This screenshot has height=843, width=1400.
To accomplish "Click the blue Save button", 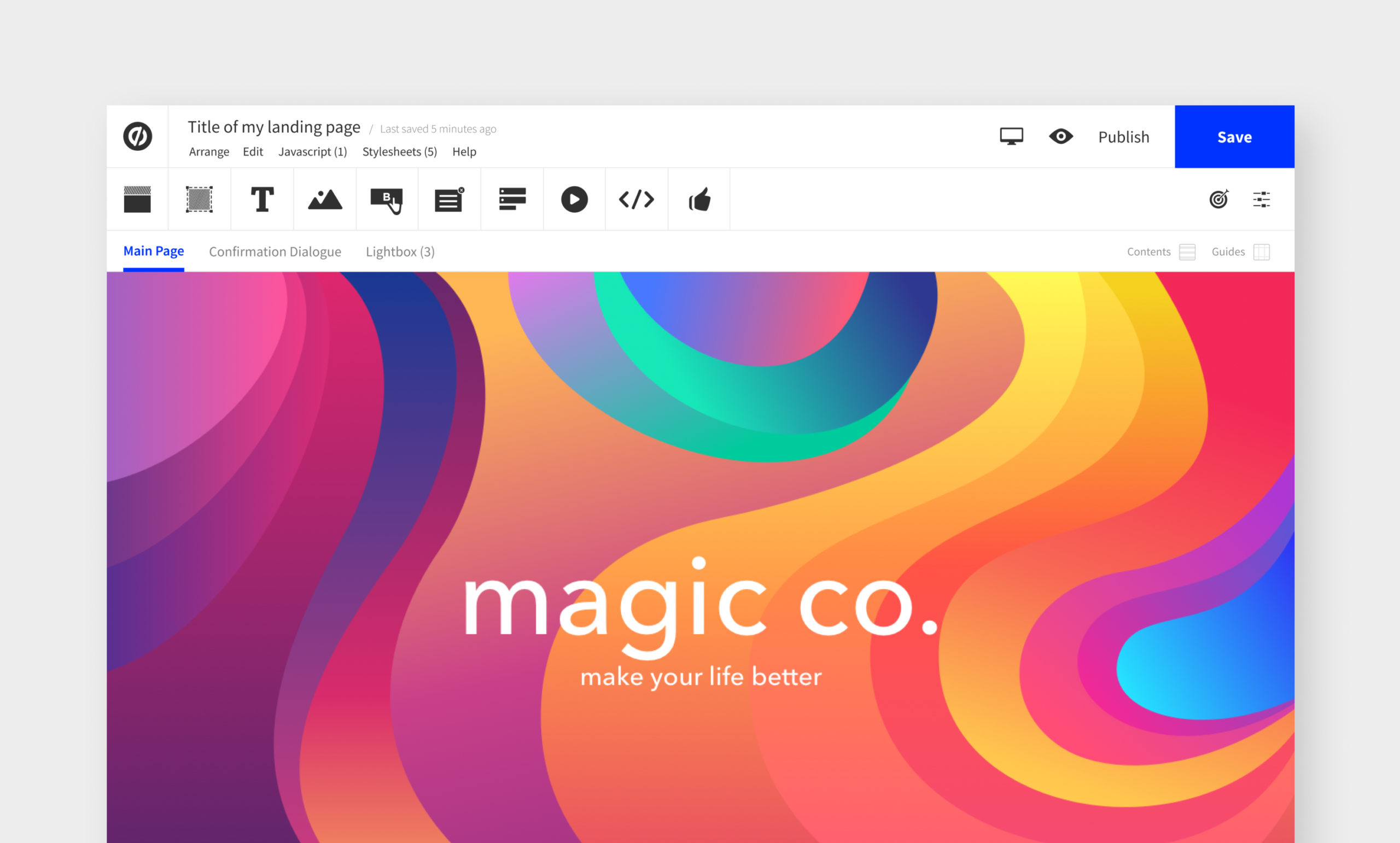I will click(x=1234, y=137).
